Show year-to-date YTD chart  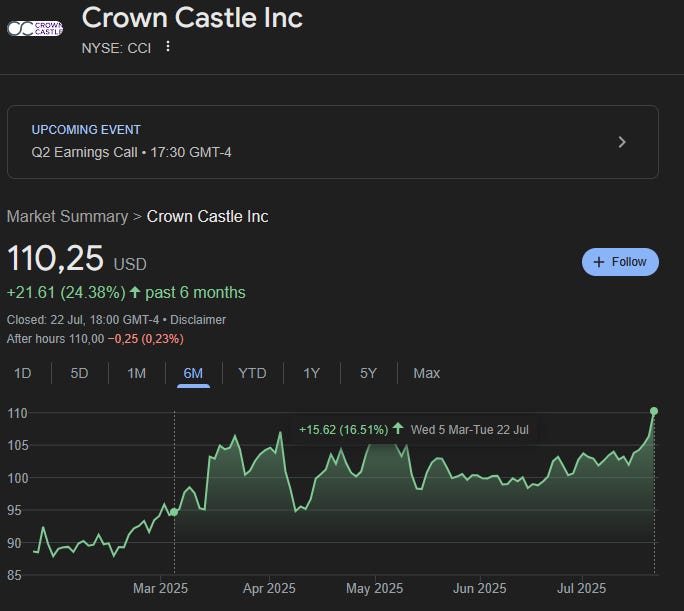tap(252, 373)
